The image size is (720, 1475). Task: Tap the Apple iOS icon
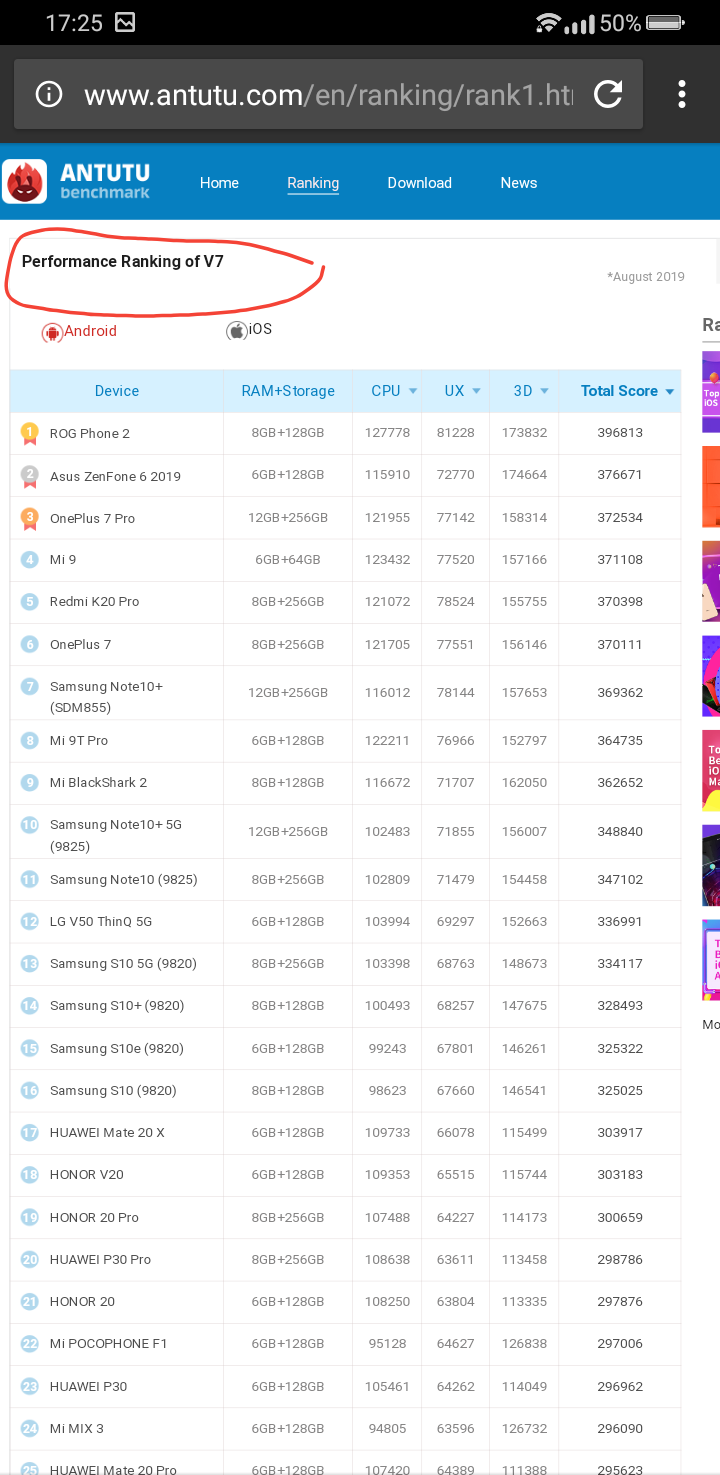(x=237, y=331)
